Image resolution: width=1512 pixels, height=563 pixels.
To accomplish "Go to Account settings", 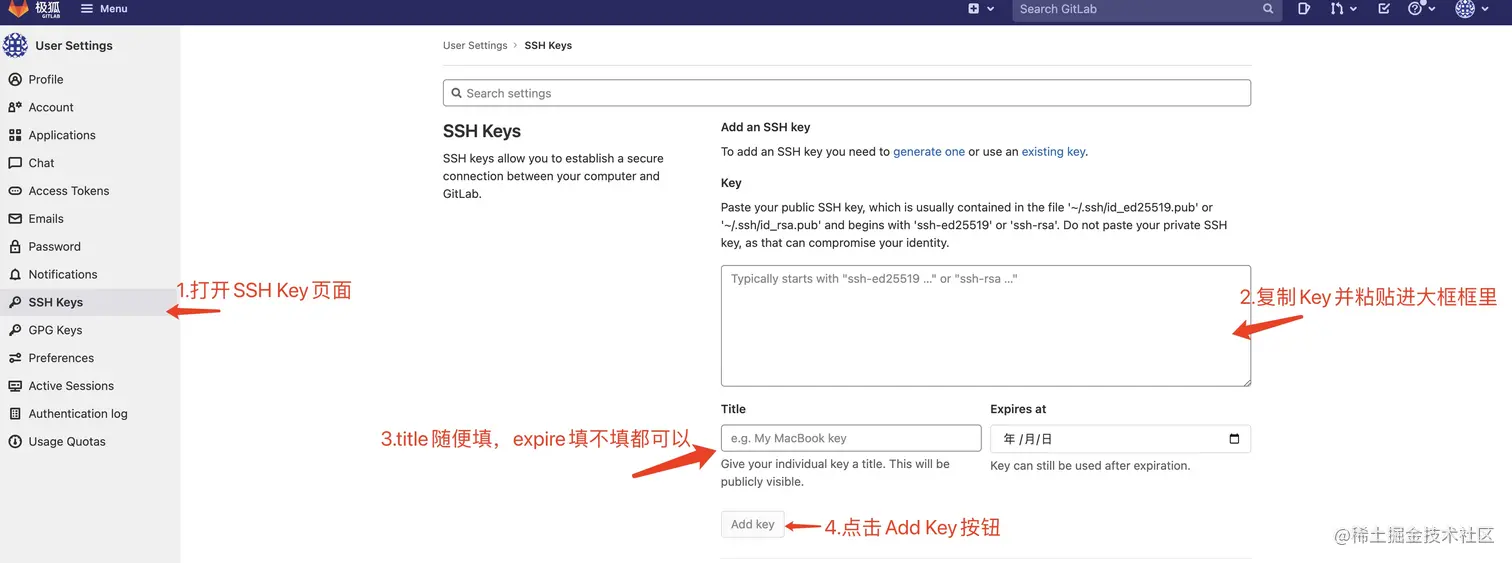I will point(51,107).
